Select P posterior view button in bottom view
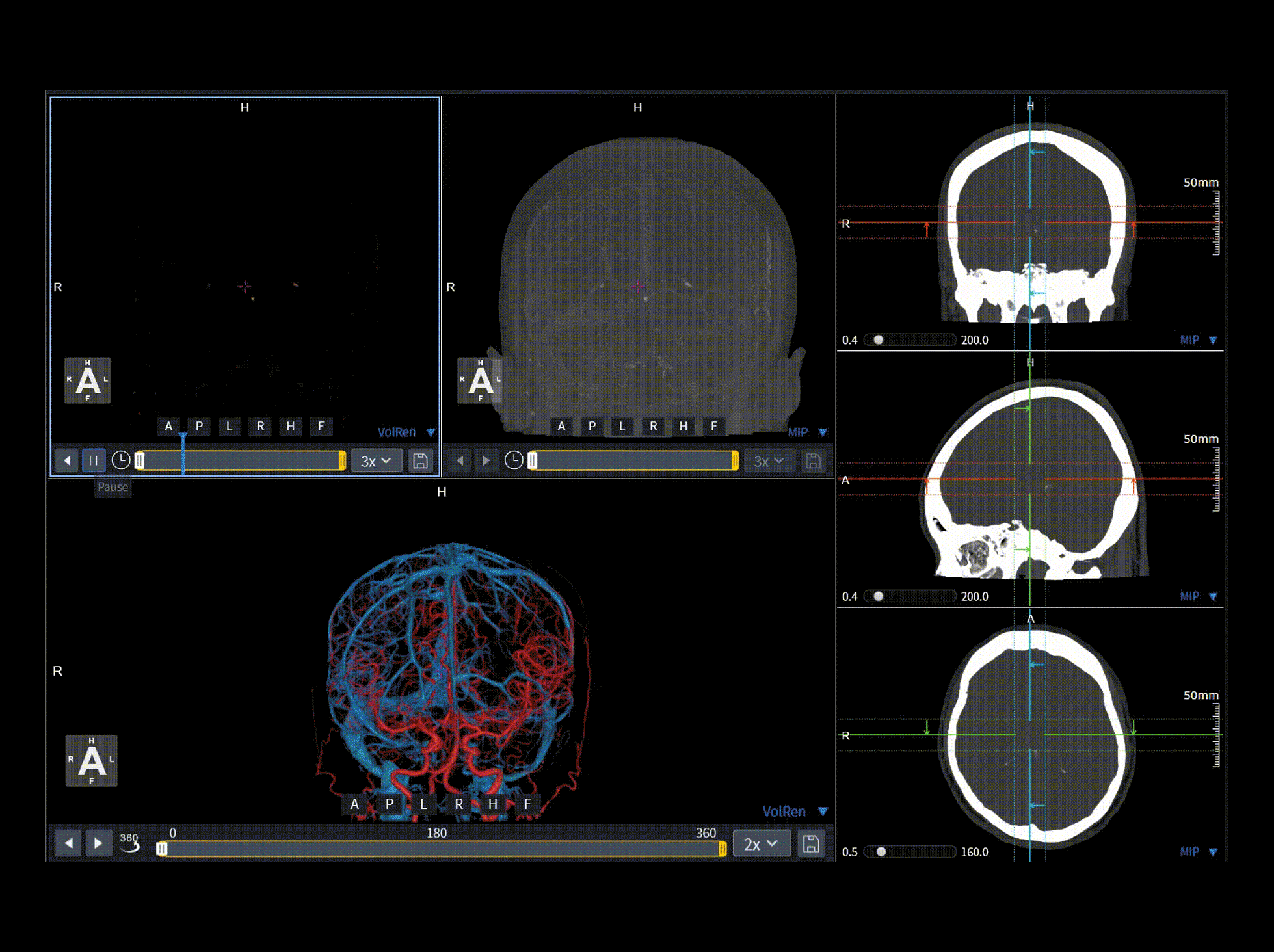The height and width of the screenshot is (952, 1274). tap(389, 804)
